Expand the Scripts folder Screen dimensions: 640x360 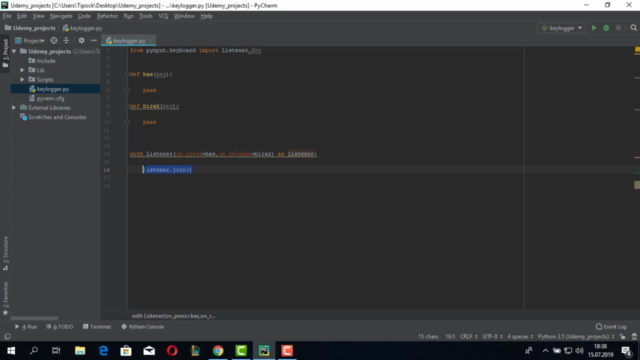22,80
